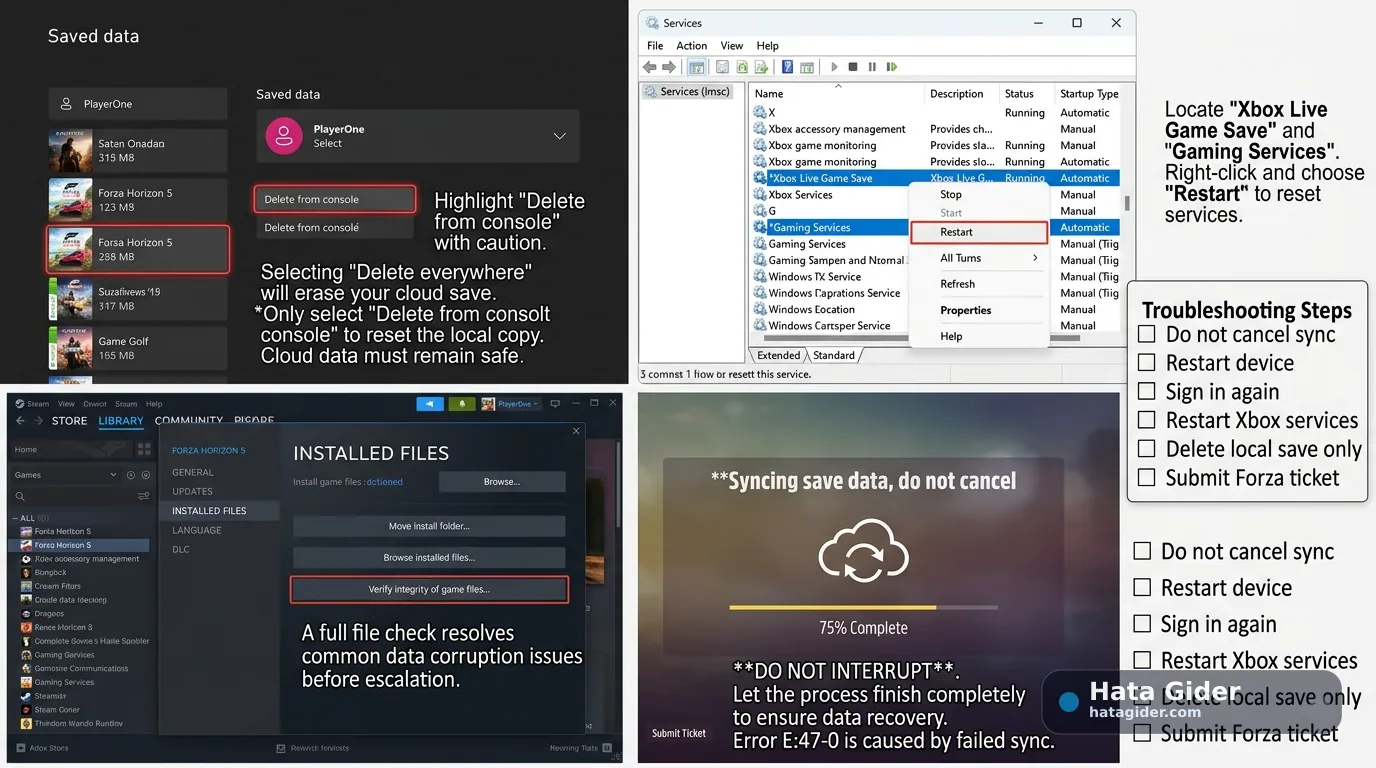Click the Move install folder button
Screen dimensions: 1376x768
(x=429, y=526)
